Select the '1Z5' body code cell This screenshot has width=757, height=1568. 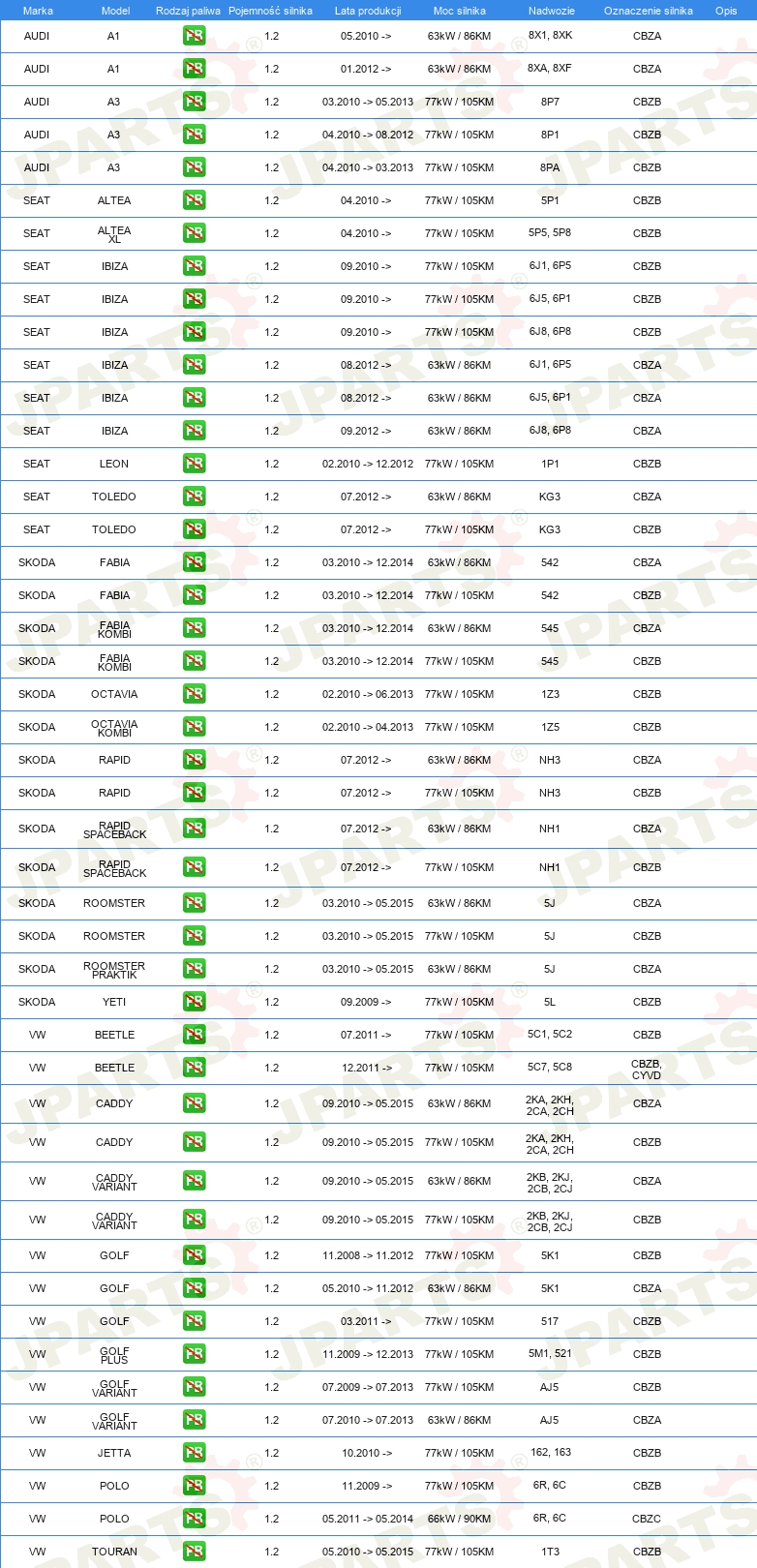tap(550, 727)
